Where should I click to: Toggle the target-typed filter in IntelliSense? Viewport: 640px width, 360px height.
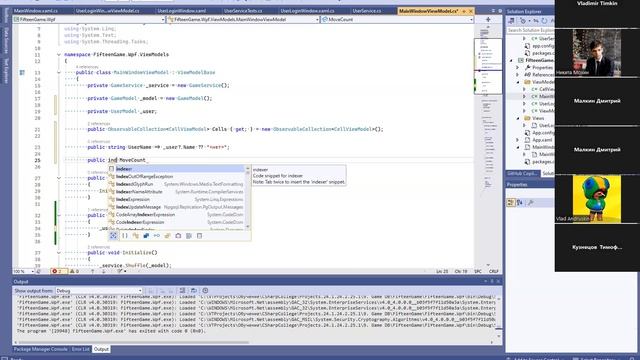(113, 236)
